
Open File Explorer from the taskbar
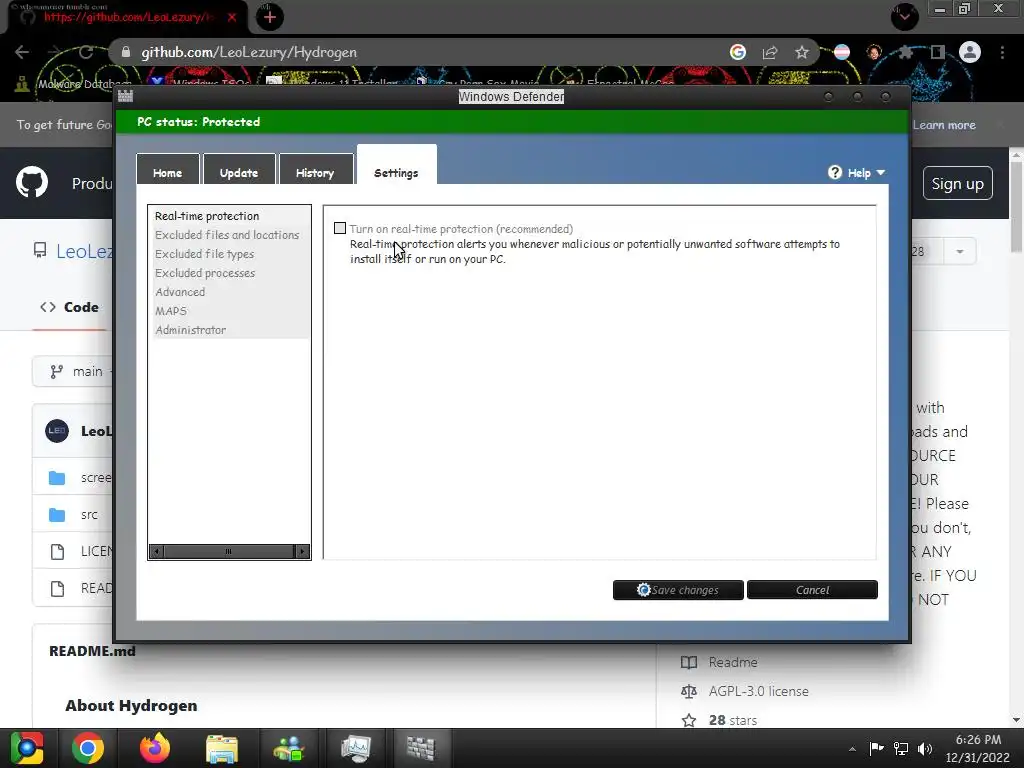point(222,748)
